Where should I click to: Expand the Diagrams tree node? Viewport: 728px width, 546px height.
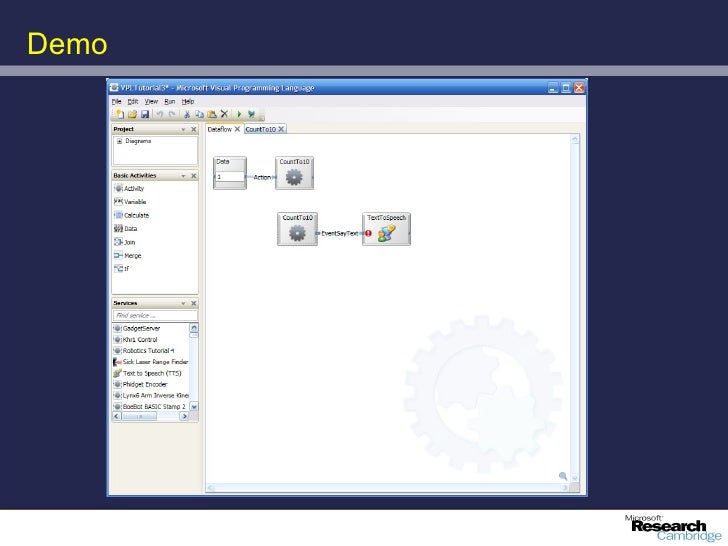119,141
